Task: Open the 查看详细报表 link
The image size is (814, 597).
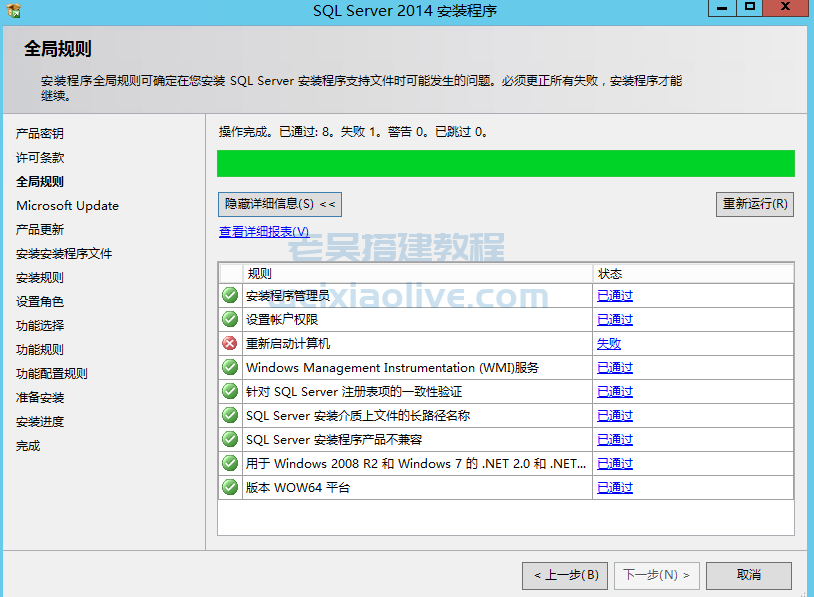Action: [x=264, y=232]
